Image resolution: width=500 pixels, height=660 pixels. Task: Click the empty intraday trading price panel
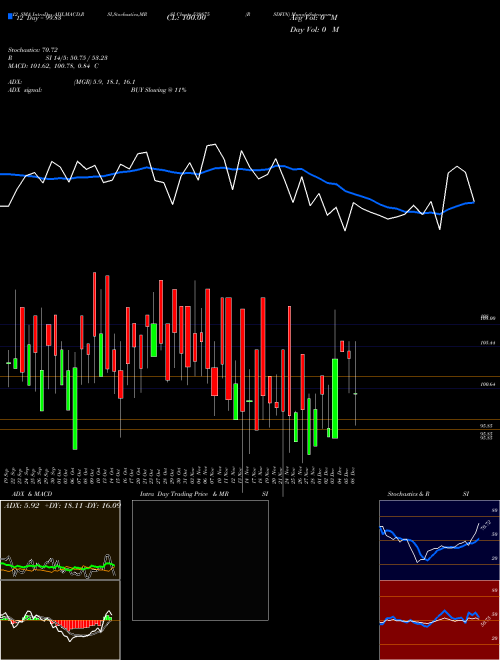200,560
